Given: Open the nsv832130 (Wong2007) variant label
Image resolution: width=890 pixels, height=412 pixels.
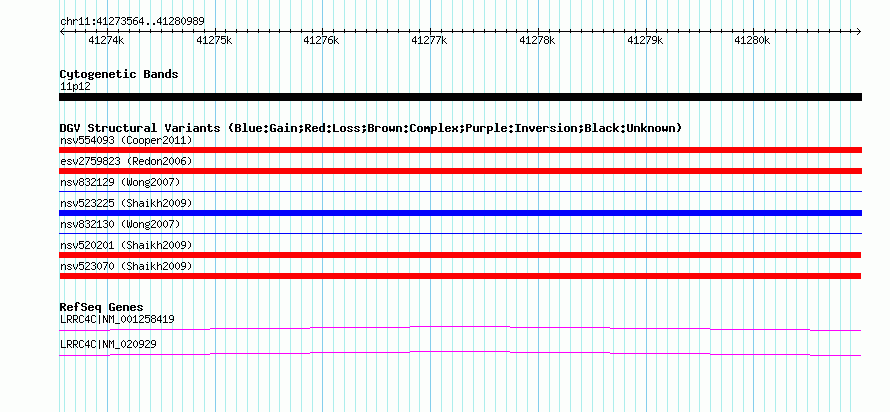Looking at the screenshot, I should coord(120,224).
